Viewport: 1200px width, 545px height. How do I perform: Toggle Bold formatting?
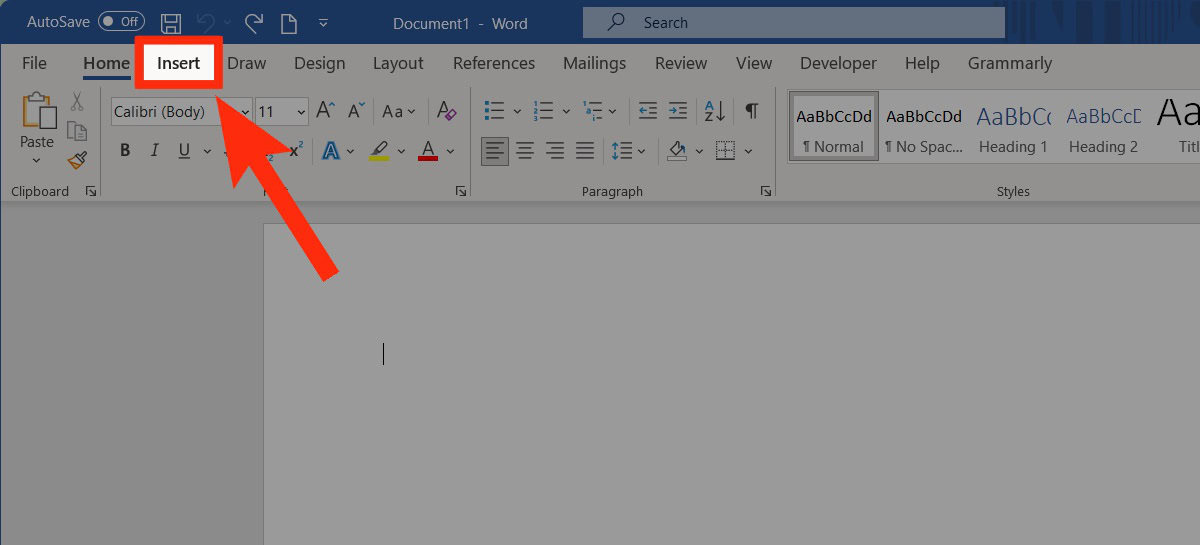coord(125,151)
